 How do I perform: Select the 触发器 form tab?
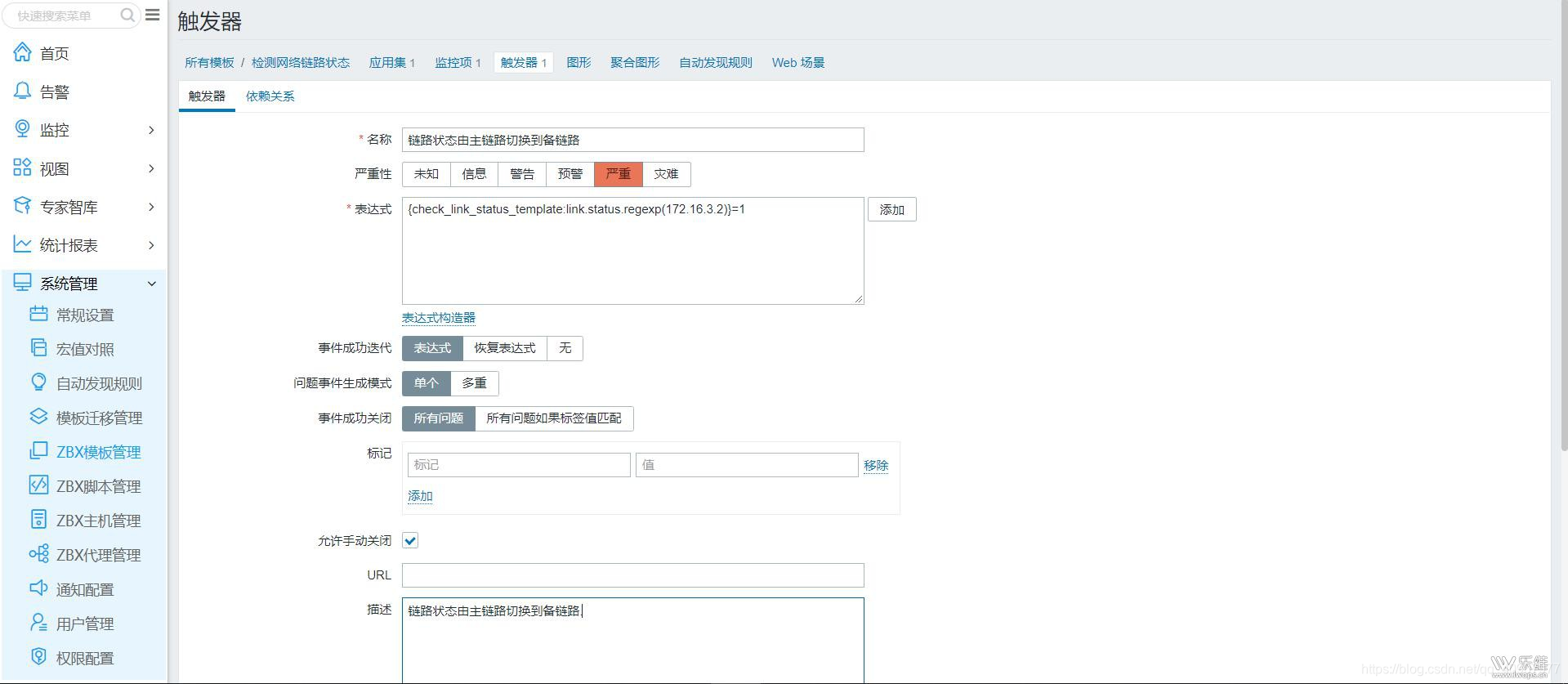point(207,96)
